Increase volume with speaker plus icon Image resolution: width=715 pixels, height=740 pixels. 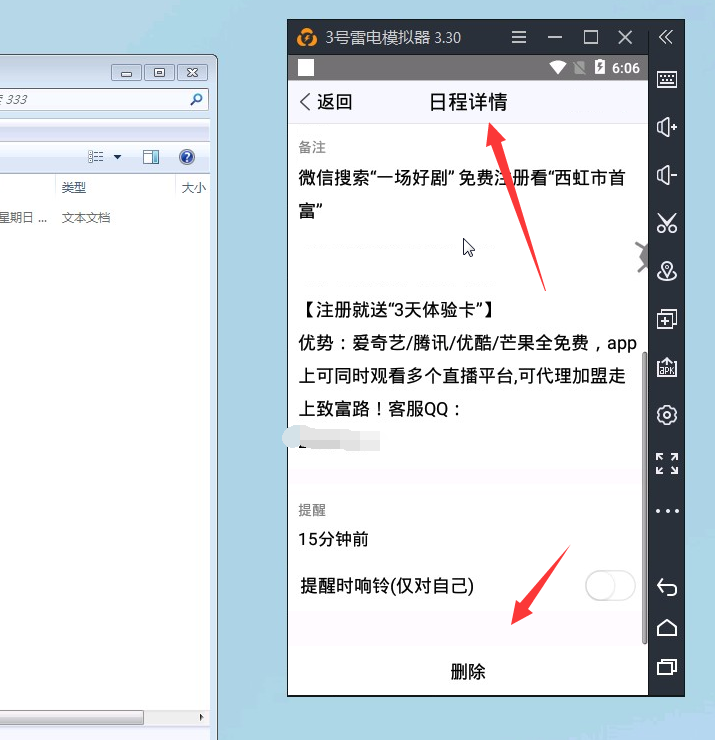666,127
